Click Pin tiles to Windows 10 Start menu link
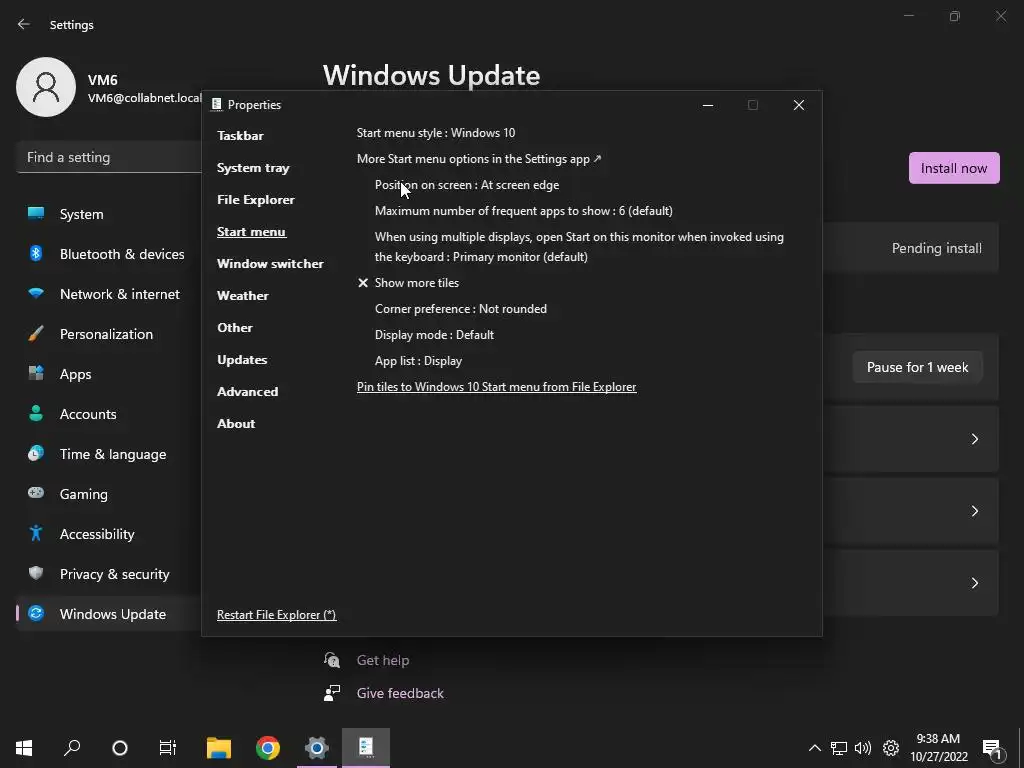The height and width of the screenshot is (768, 1024). 496,387
